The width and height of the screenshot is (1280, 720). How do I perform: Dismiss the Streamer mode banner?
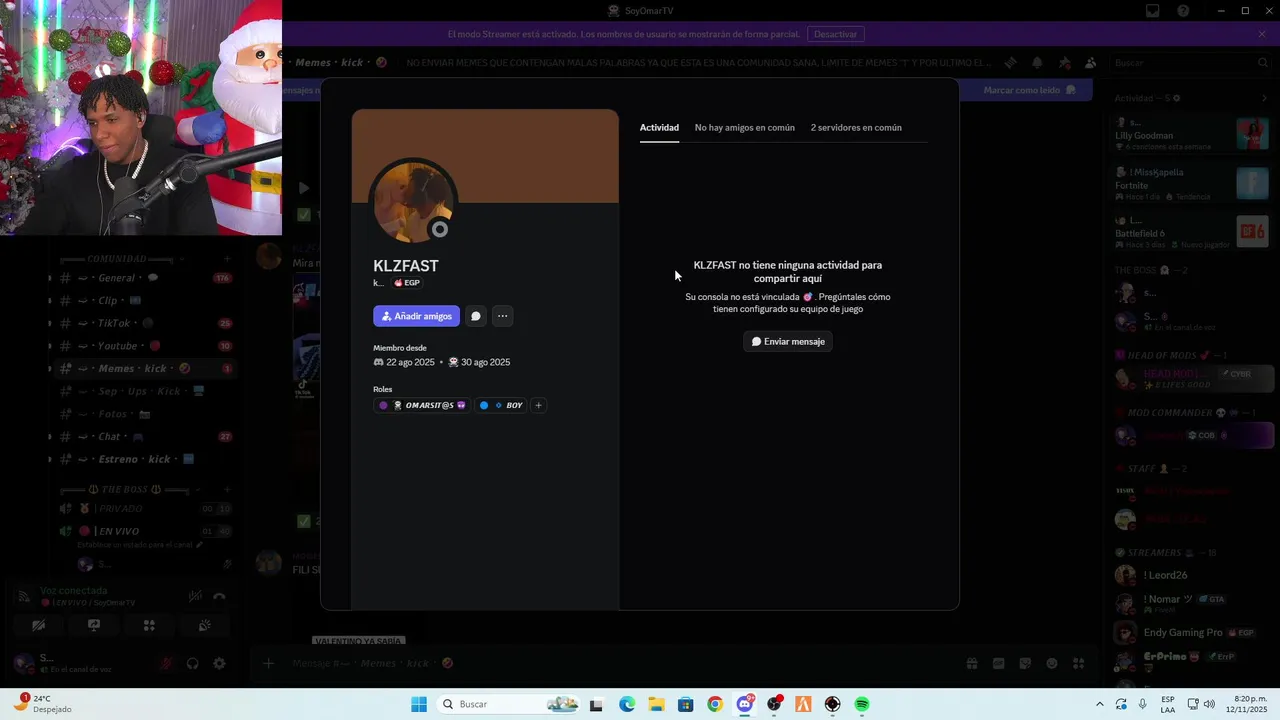[1262, 34]
